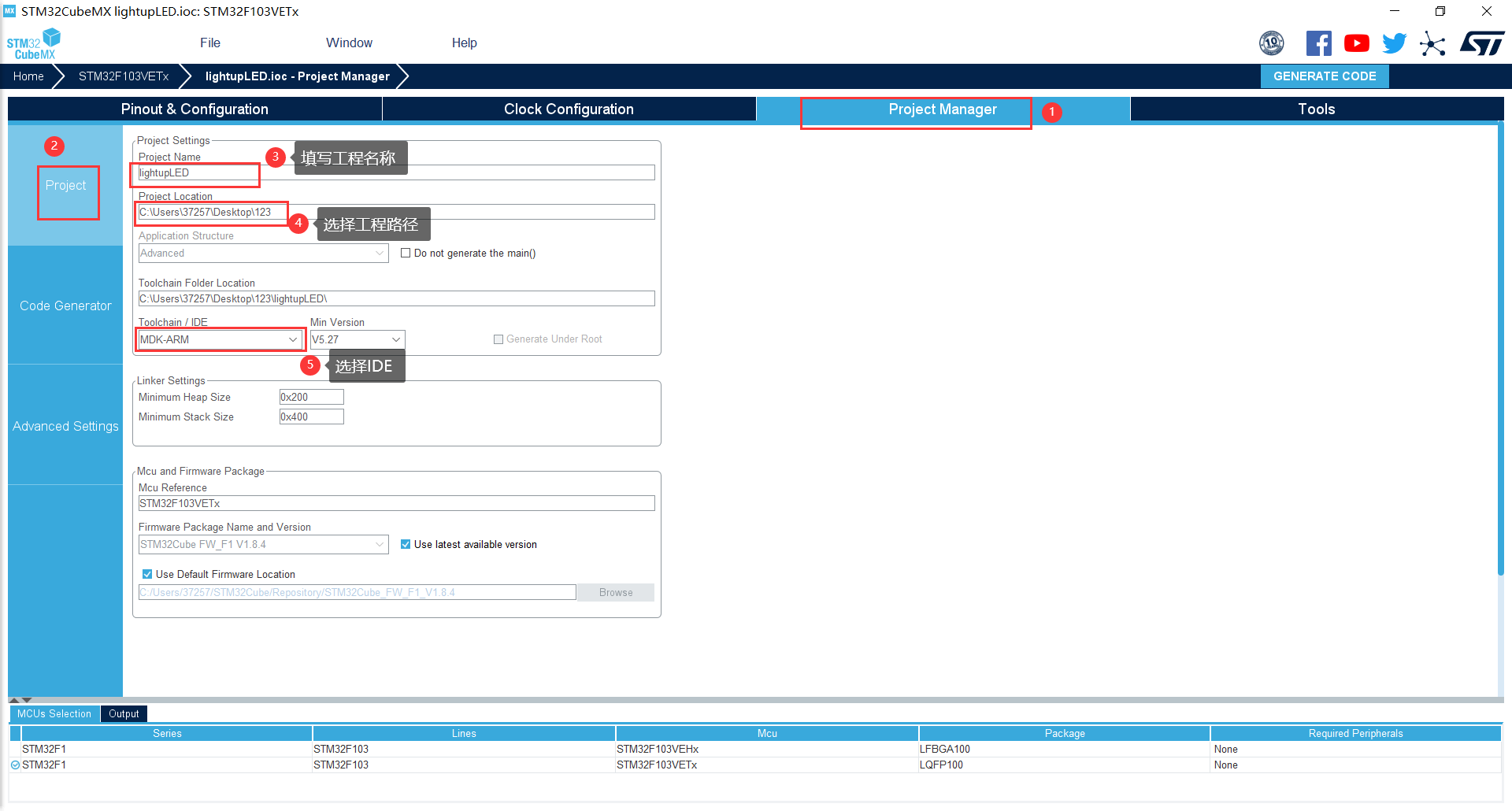Open the YouTube icon link
This screenshot has width=1512, height=811.
coord(1356,43)
